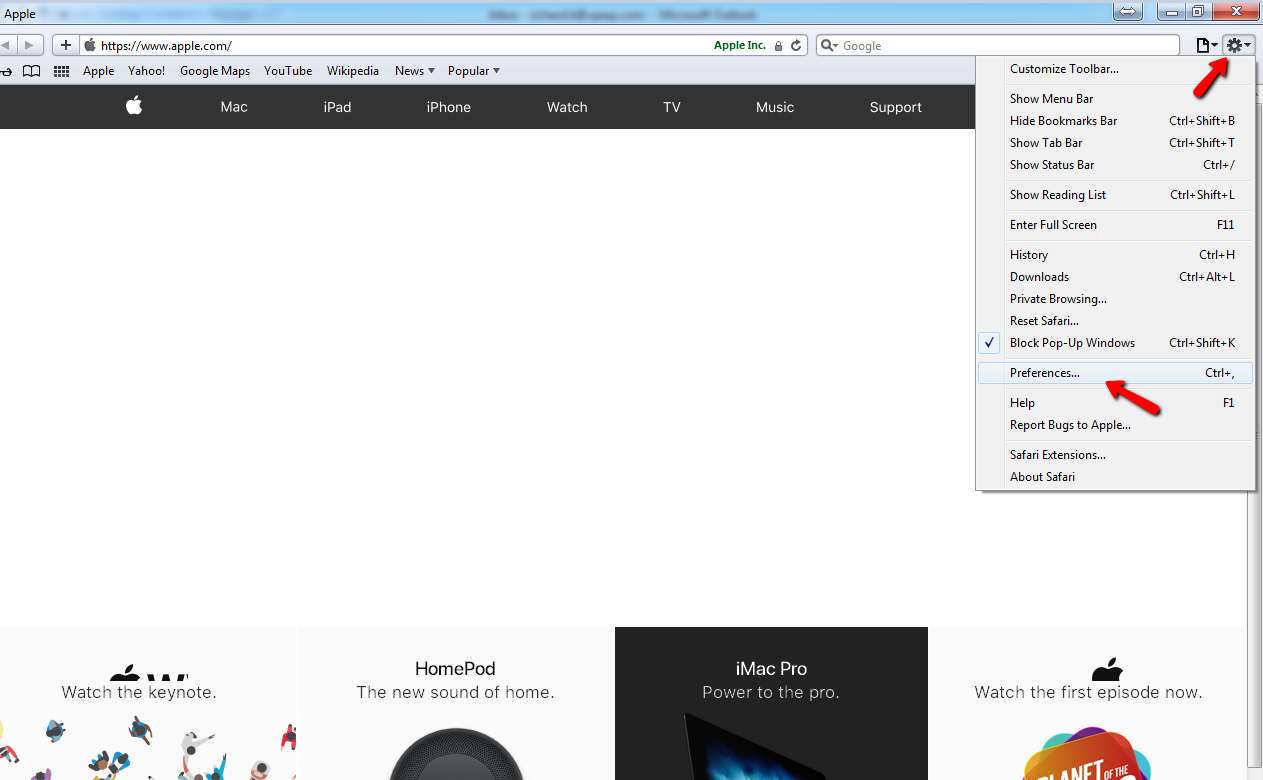This screenshot has height=780, width=1263.
Task: Click the iMac Pro promo tile
Action: (x=771, y=703)
